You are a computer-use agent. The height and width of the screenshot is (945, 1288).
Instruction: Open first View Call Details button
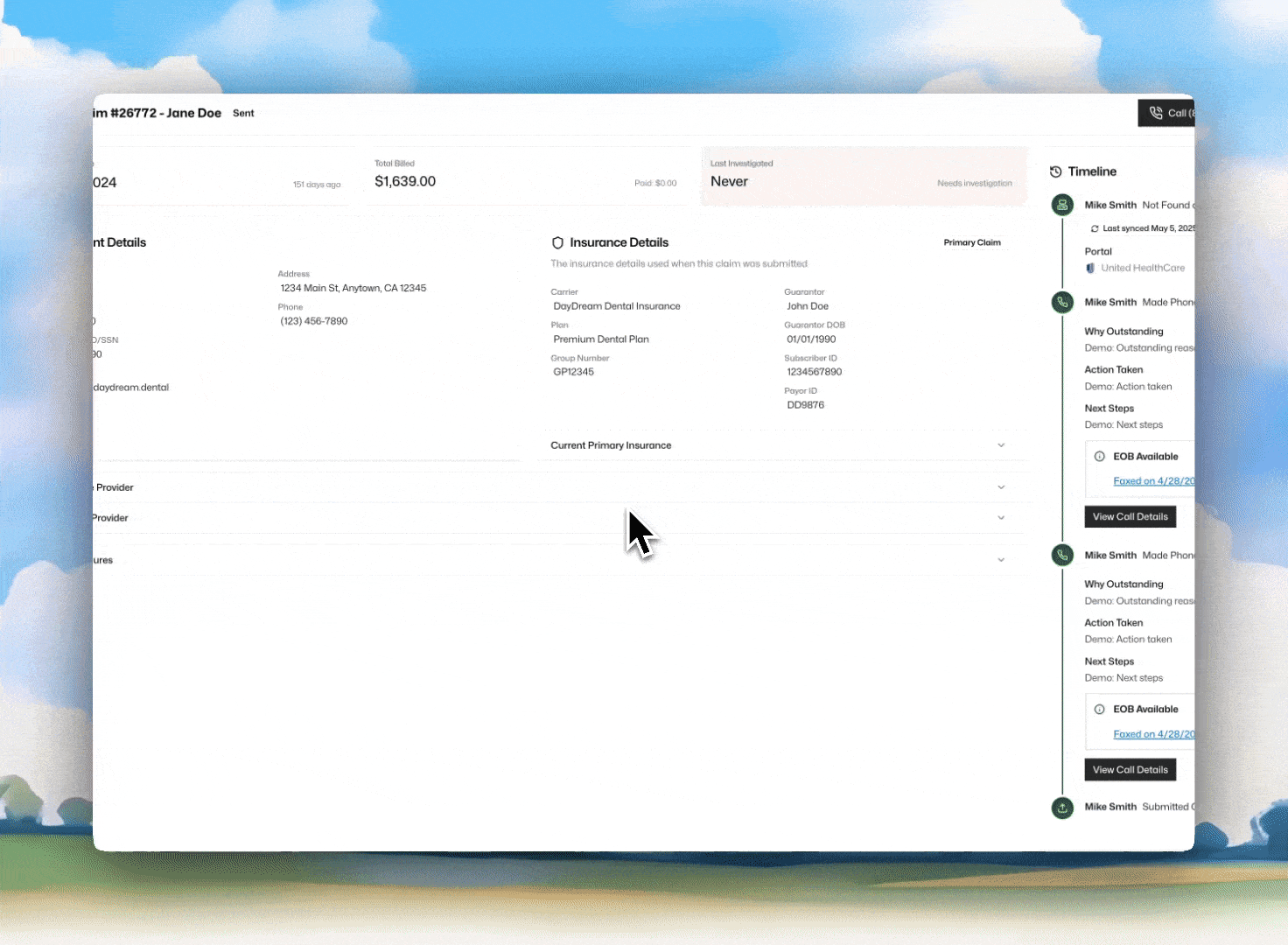[1130, 517]
